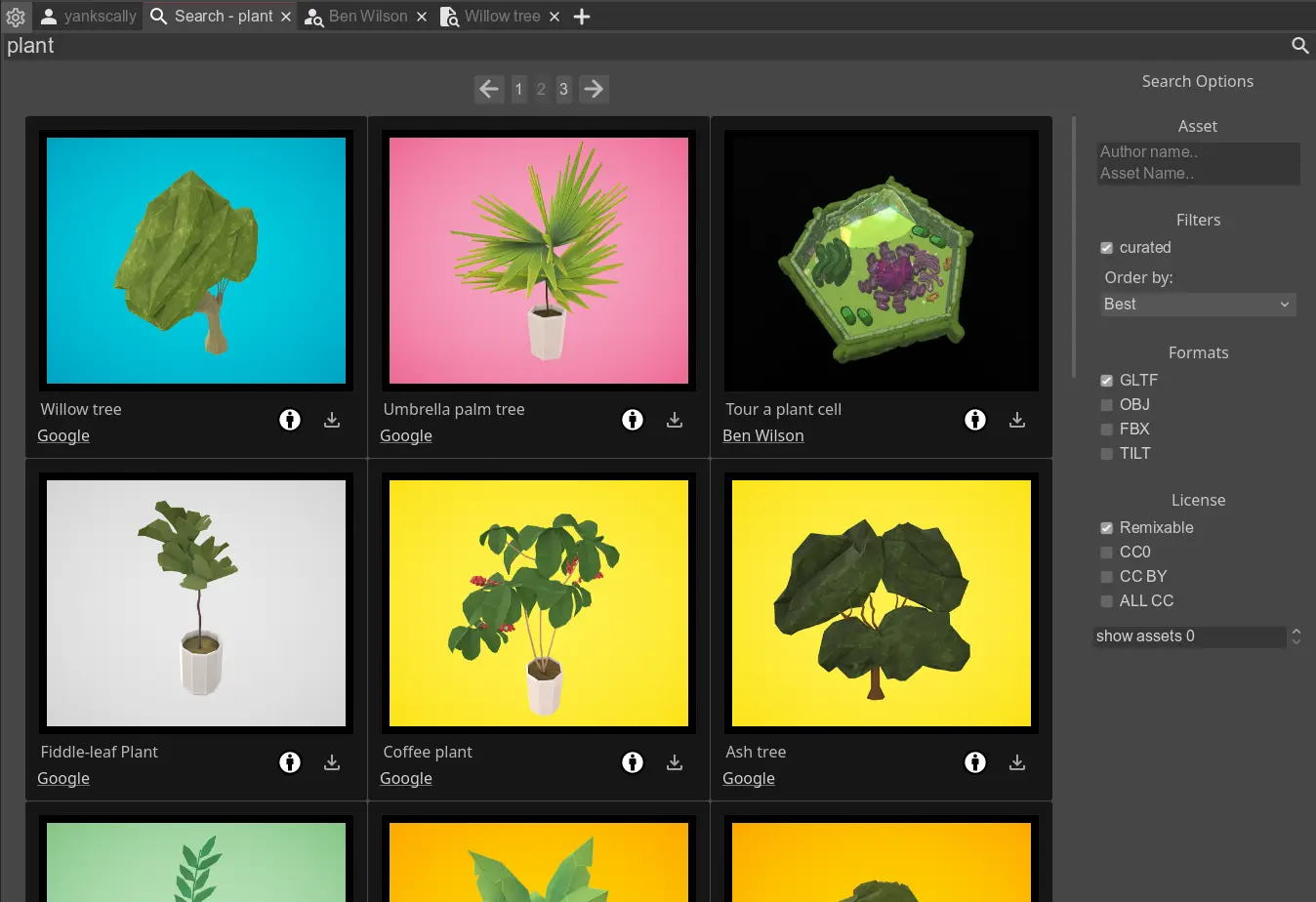Open the Ash tree thumbnail

[x=881, y=603]
